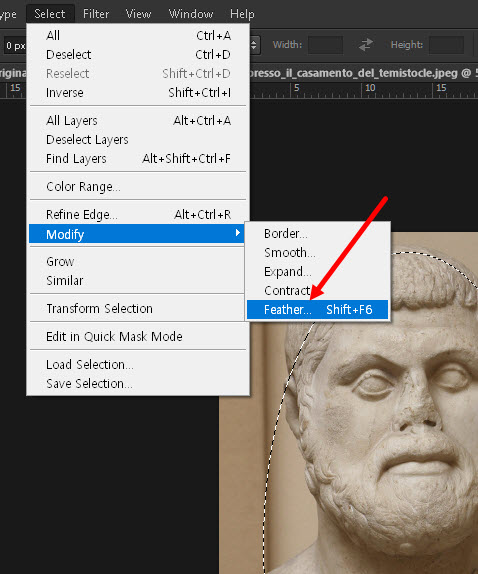Open the Filter menu
The width and height of the screenshot is (478, 574).
click(x=96, y=14)
